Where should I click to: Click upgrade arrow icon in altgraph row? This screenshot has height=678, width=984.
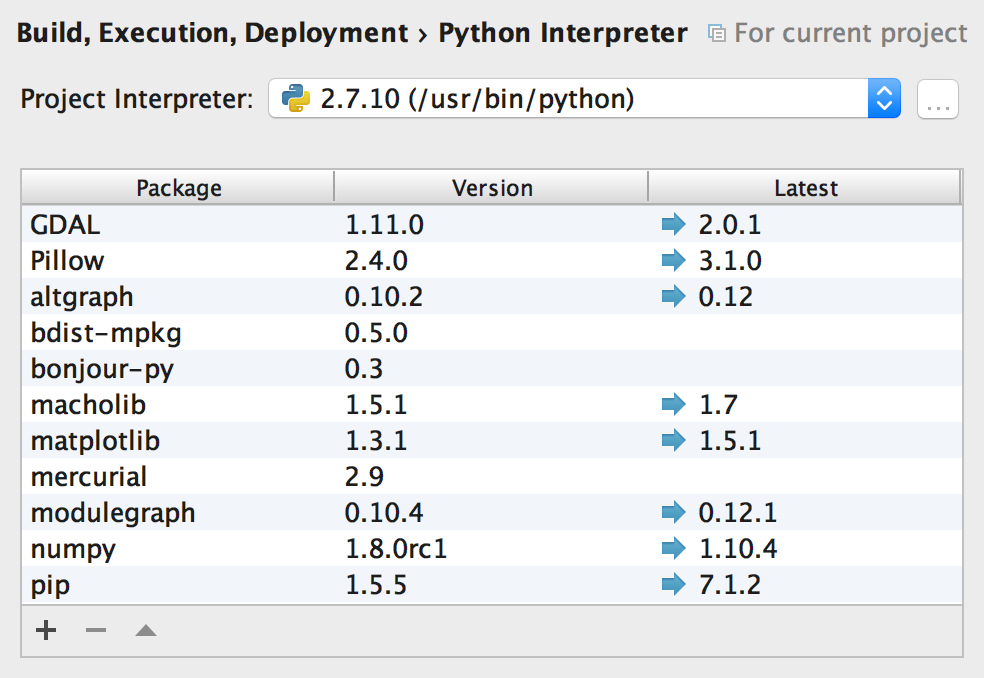(674, 296)
